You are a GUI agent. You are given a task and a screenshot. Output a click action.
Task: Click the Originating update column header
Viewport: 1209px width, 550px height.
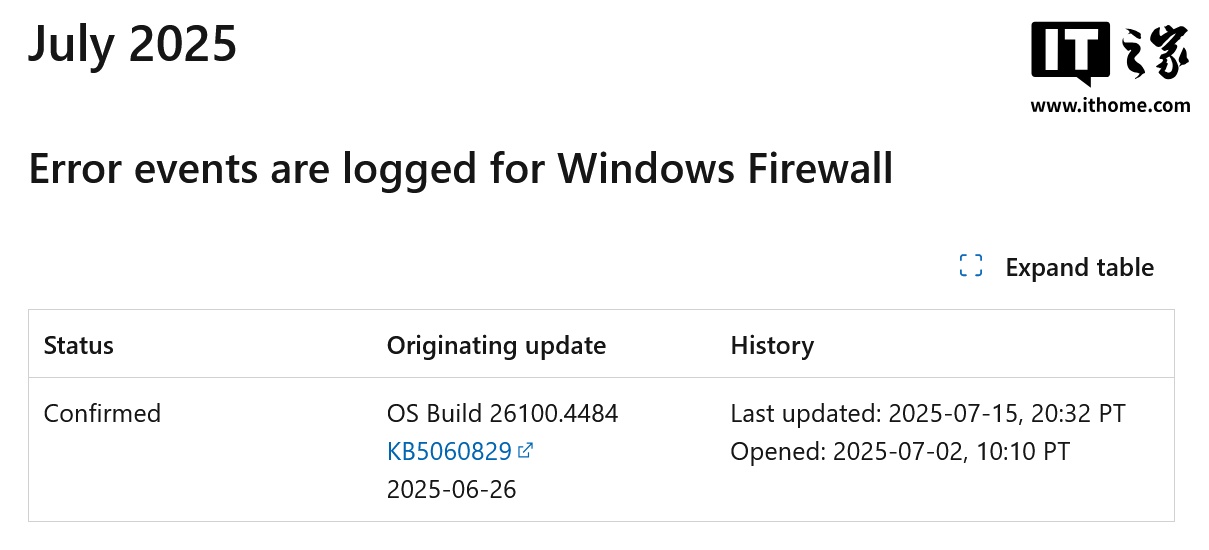(x=496, y=346)
